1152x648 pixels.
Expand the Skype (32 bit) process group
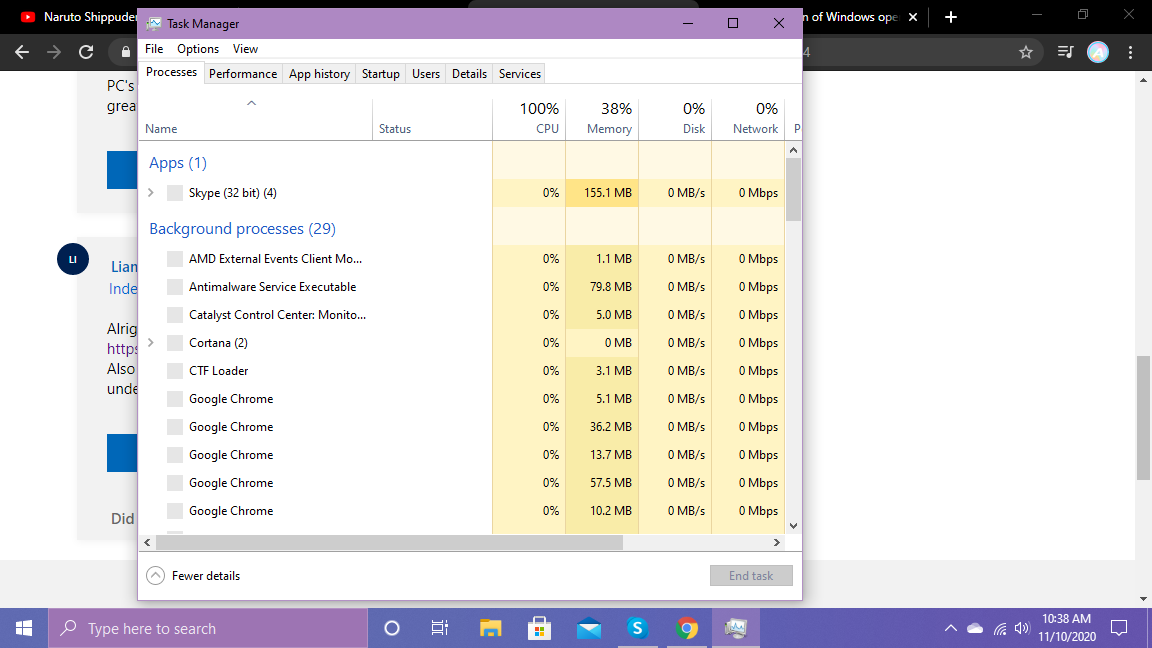point(151,192)
